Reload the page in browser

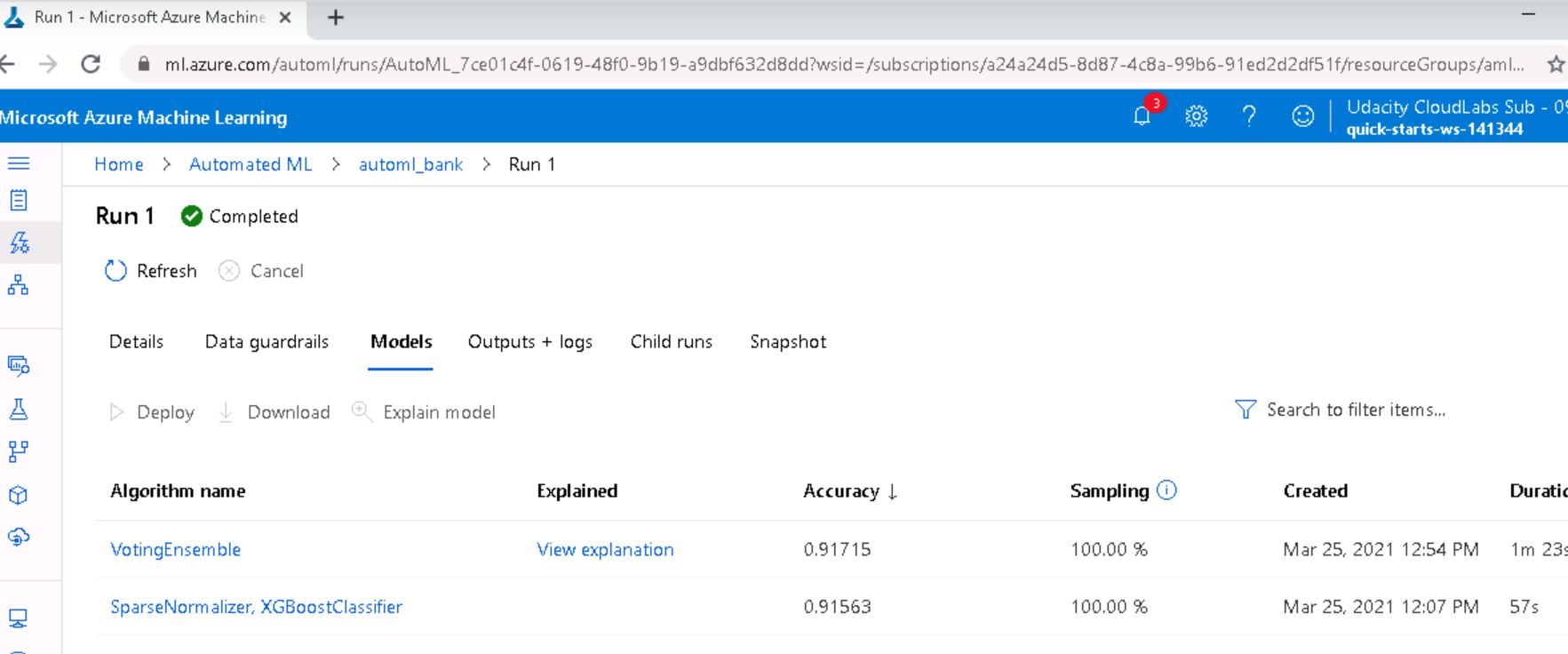click(91, 64)
